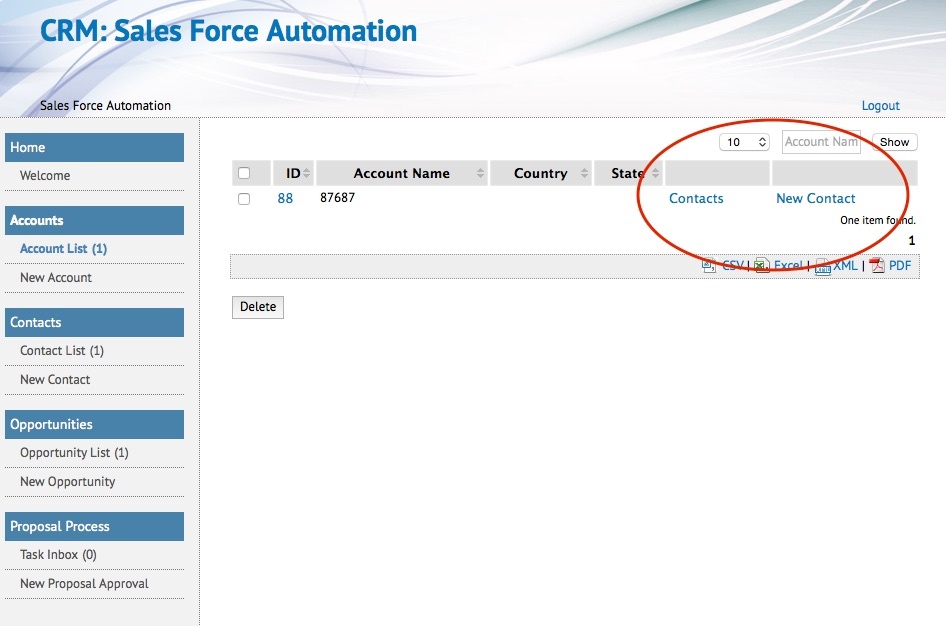Click the State column sort arrows

[x=655, y=174]
